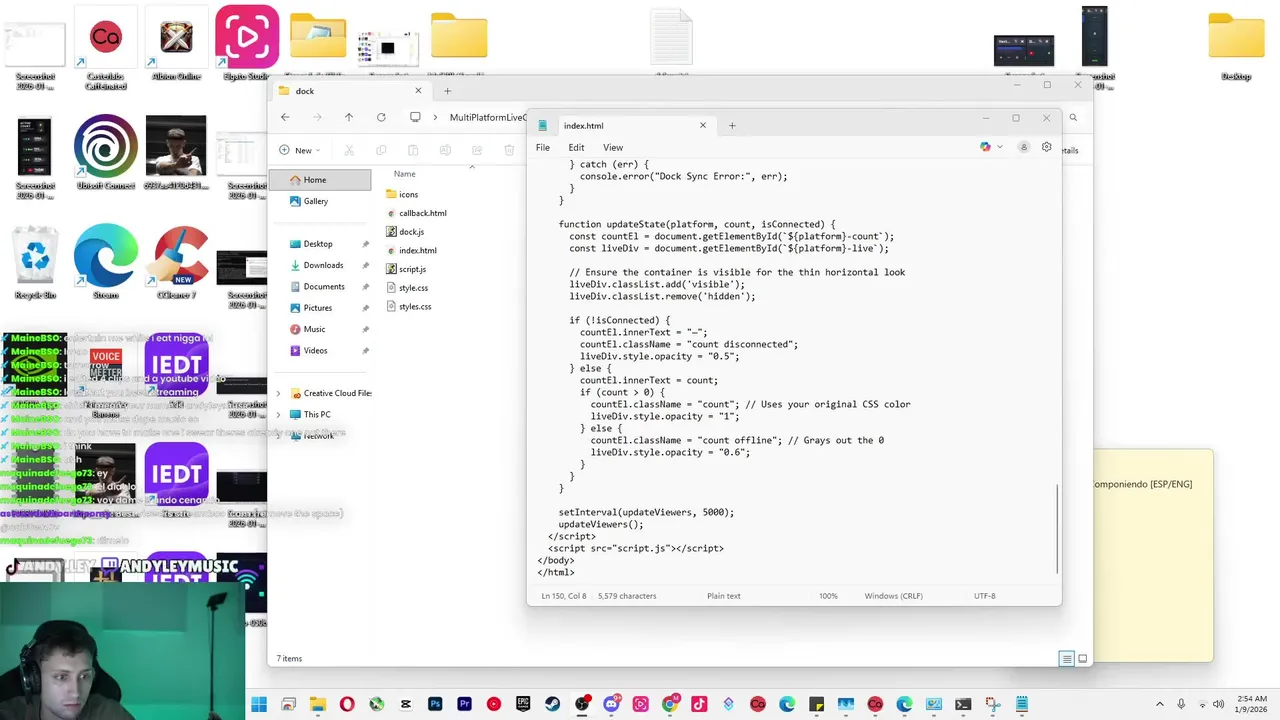
Task: Click Ln 150, Col 8 position indicator
Action: pos(563,596)
